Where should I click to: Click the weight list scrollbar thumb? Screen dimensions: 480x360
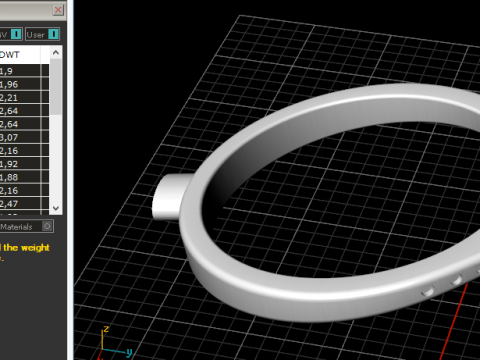56,87
